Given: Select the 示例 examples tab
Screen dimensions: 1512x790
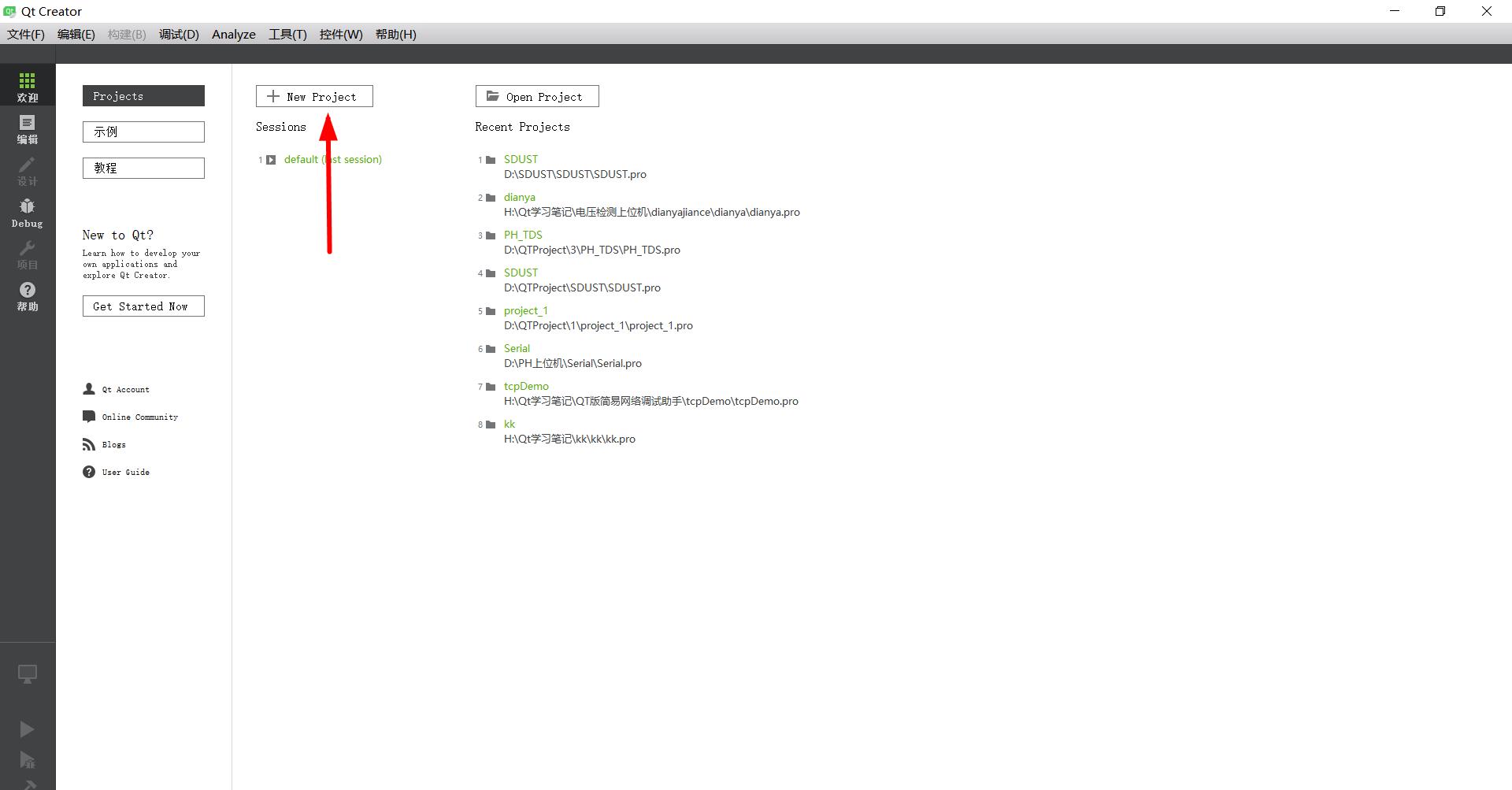Looking at the screenshot, I should click(143, 132).
